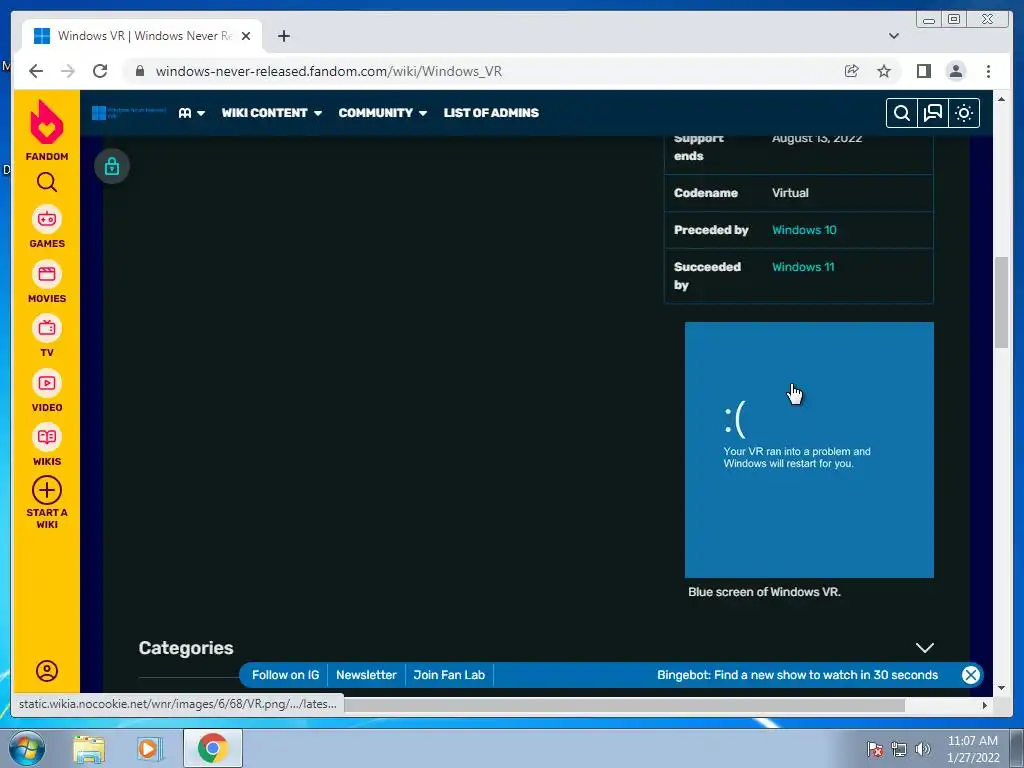Open List of Admins page

(491, 113)
